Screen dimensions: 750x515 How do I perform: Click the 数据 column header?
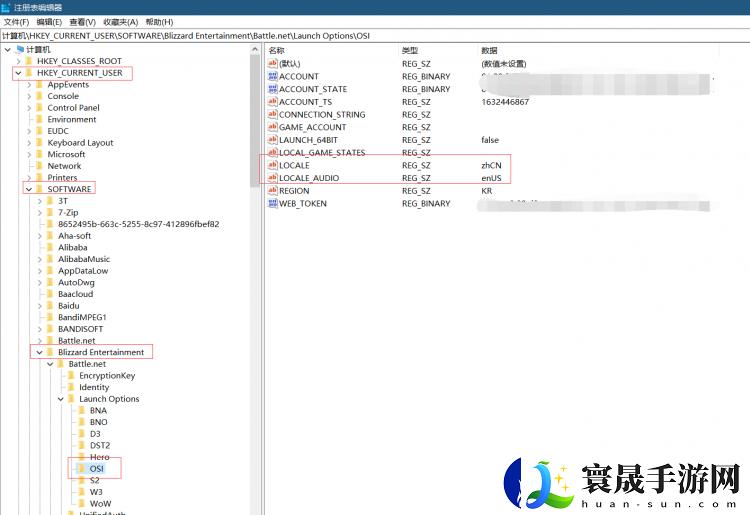[x=489, y=50]
